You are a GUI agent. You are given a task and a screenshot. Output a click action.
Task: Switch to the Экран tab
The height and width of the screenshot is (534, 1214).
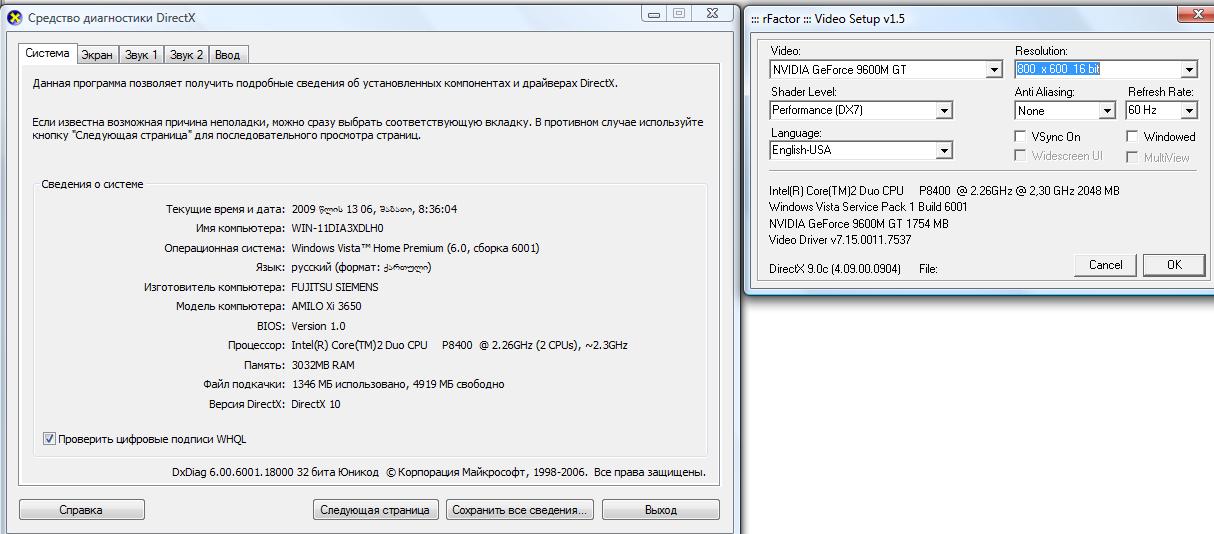97,55
